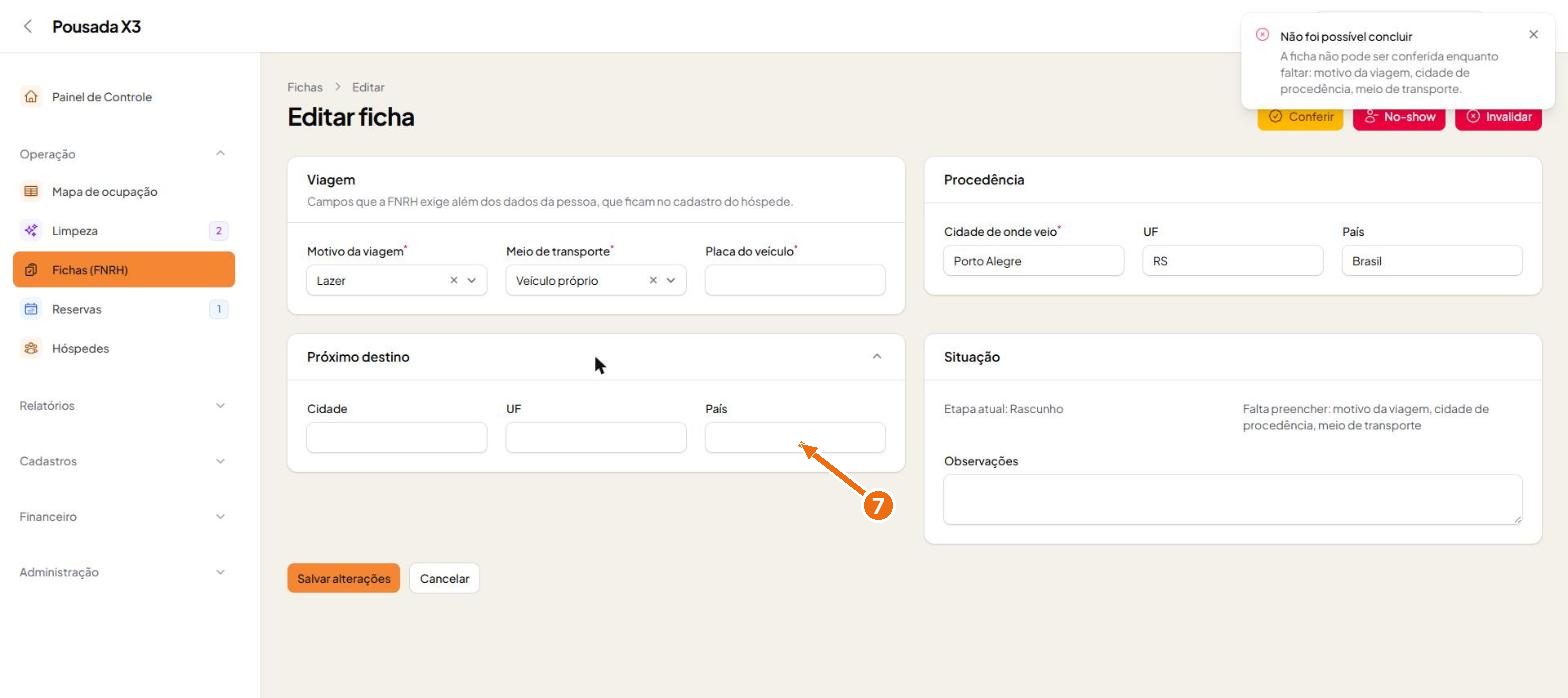The height and width of the screenshot is (698, 1568).
Task: Click the Limpeza sparkle icon
Action: [x=31, y=231]
